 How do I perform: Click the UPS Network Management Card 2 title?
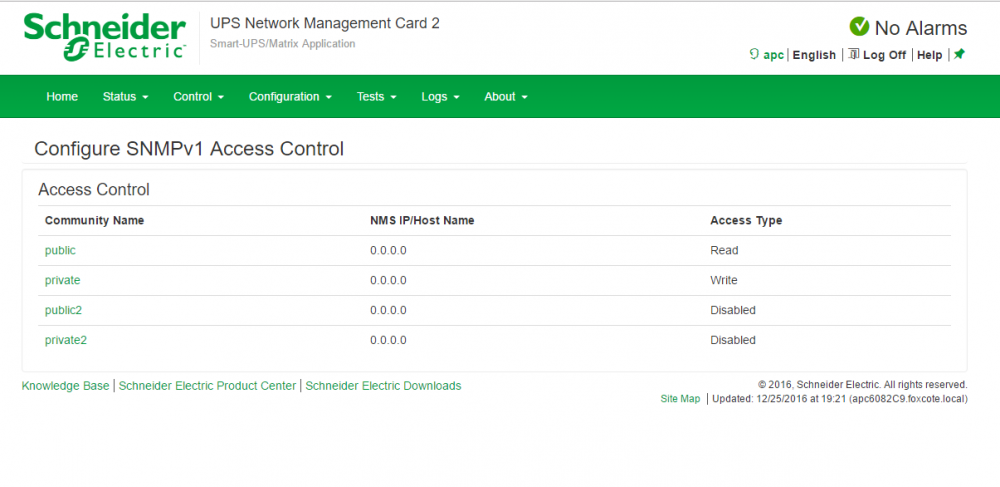point(325,24)
